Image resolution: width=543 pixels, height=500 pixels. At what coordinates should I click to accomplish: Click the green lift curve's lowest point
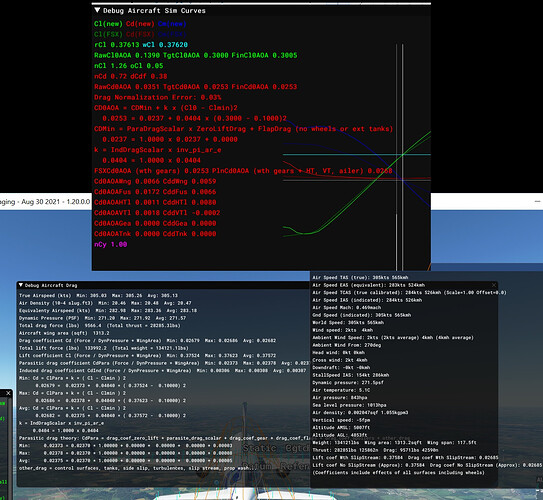304,233
